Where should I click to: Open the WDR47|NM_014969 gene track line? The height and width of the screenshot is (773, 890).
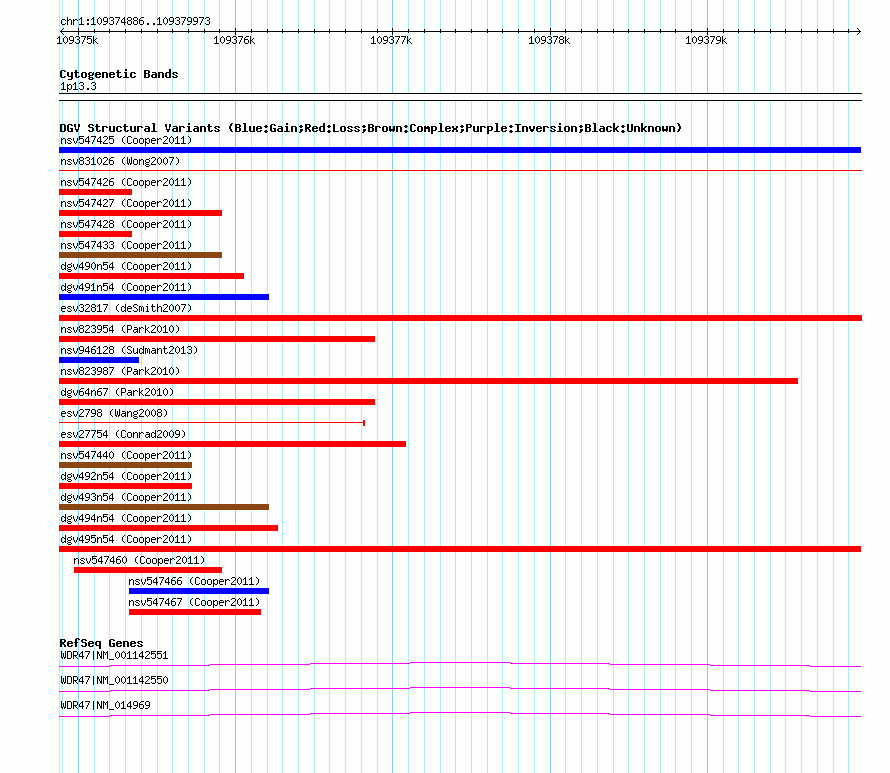(460, 714)
